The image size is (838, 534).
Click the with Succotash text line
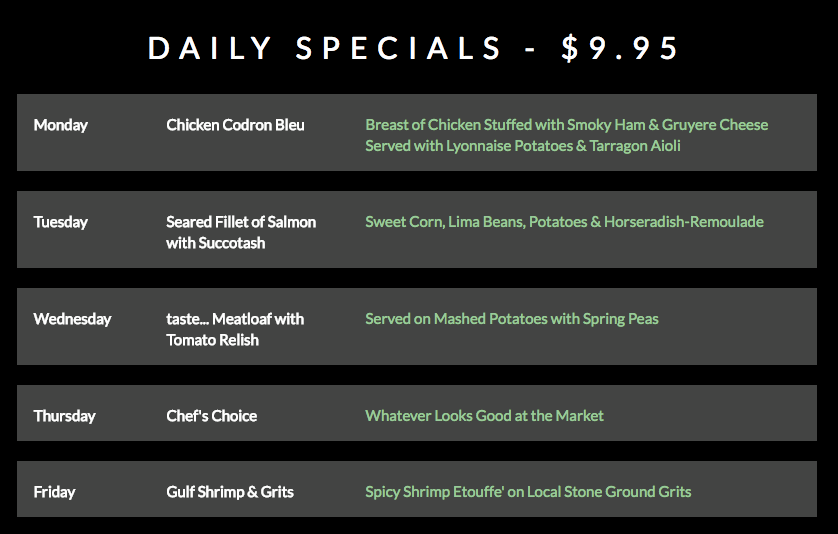pos(215,243)
